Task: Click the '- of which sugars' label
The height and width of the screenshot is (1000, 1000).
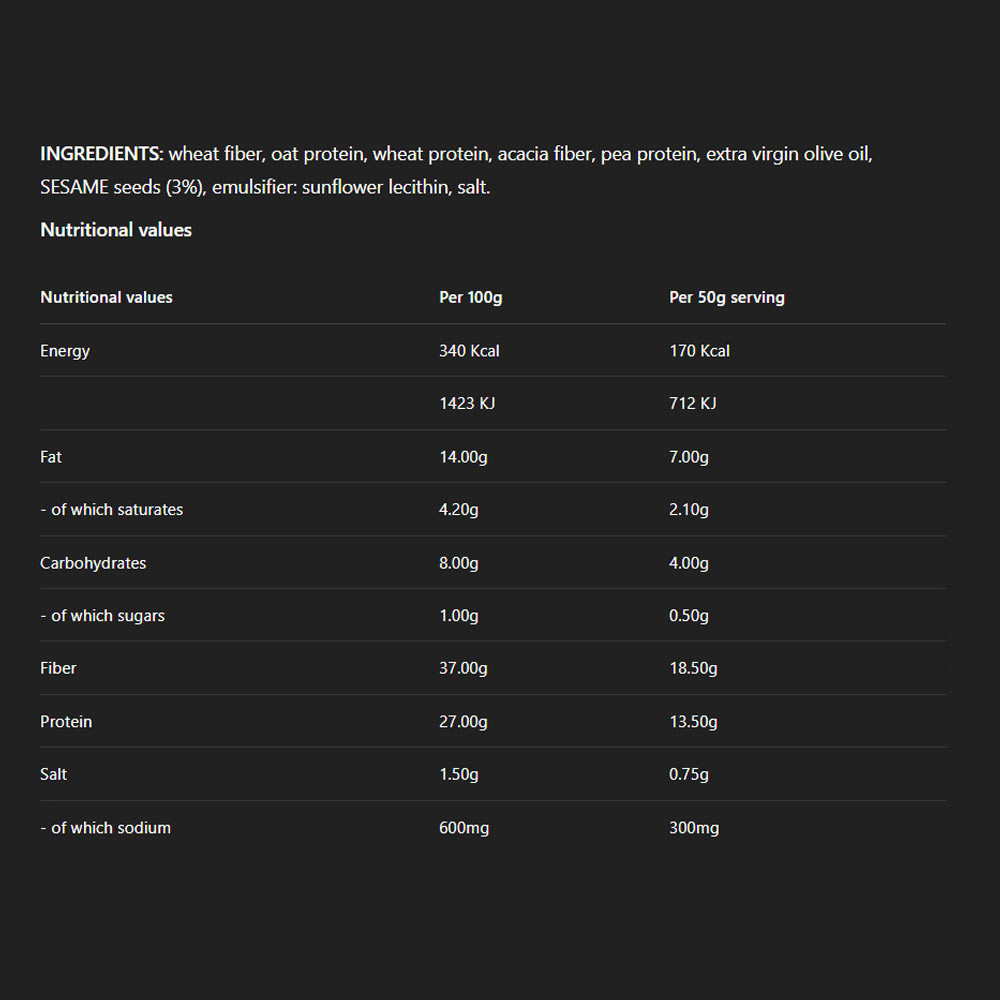Action: (102, 616)
